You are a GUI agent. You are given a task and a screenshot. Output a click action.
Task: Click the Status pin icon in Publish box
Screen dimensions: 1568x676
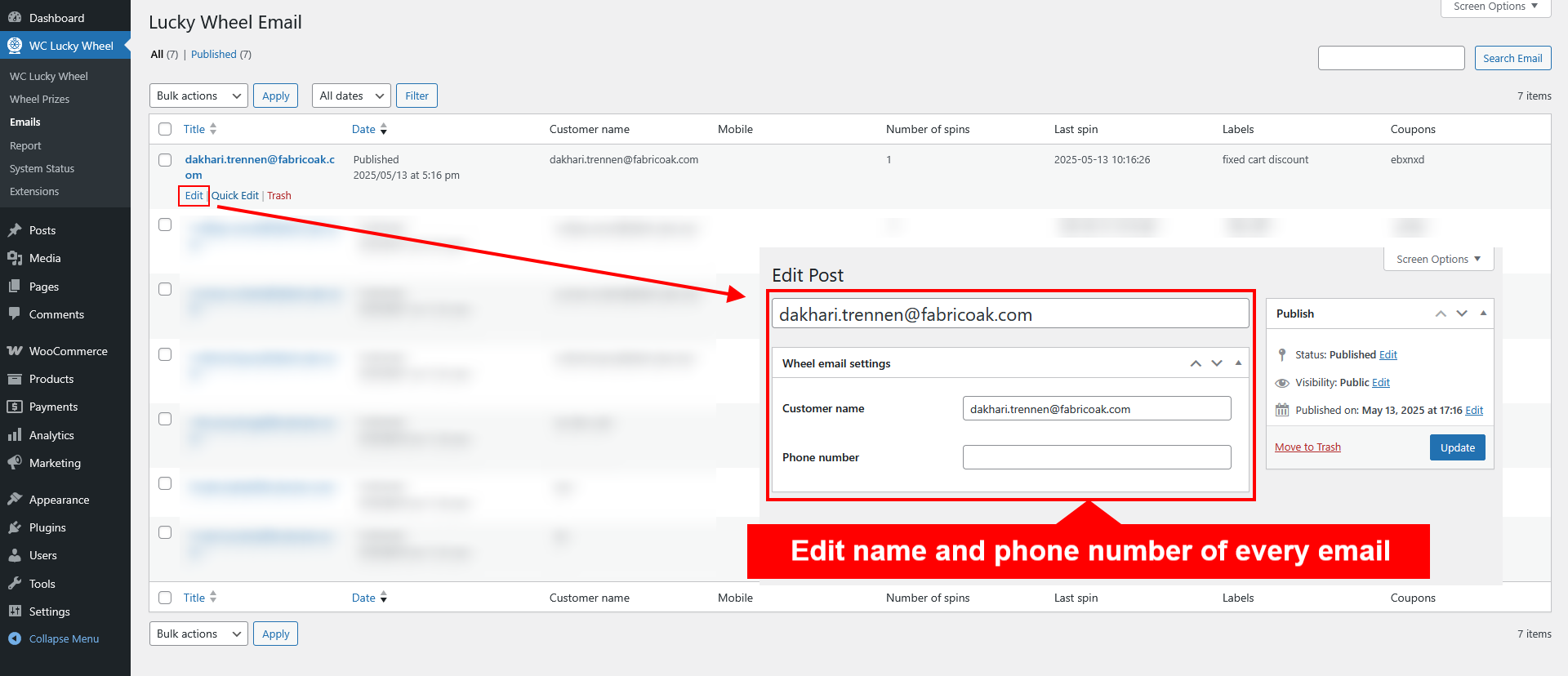(x=1282, y=354)
